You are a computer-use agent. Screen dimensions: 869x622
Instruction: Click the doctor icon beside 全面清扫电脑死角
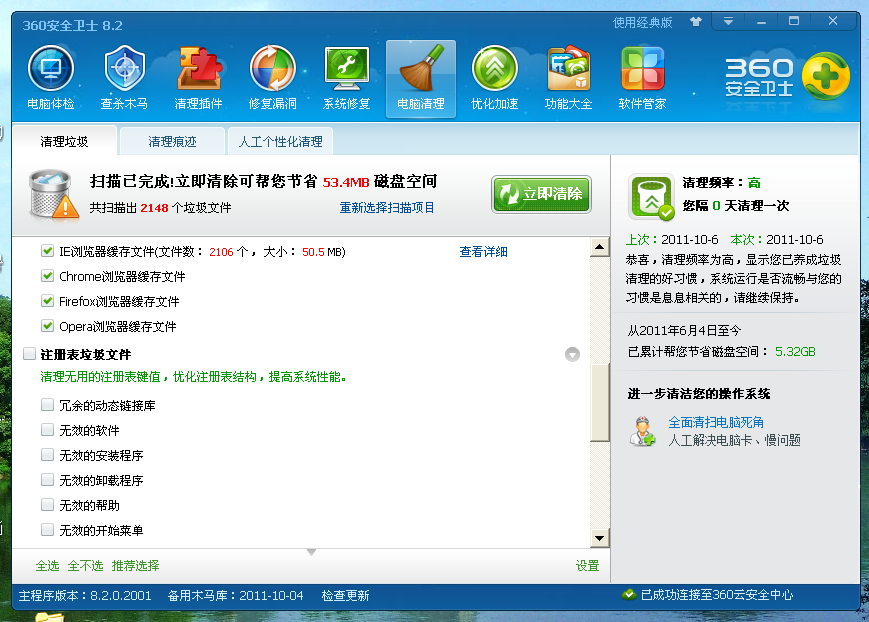coord(642,431)
